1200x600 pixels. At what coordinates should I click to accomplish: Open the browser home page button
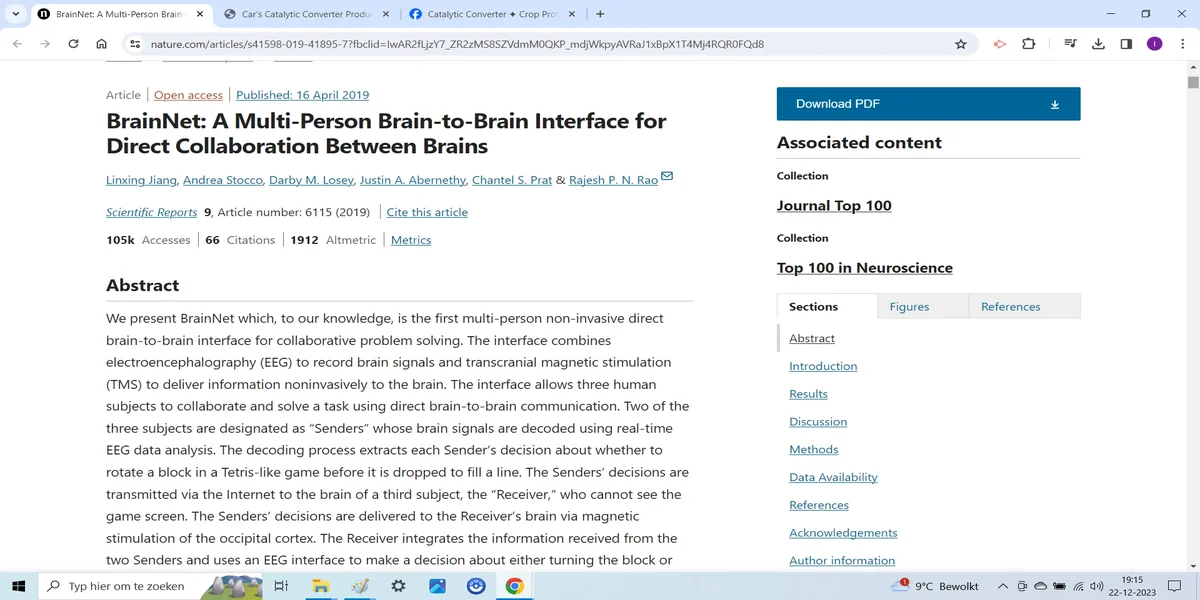[101, 44]
